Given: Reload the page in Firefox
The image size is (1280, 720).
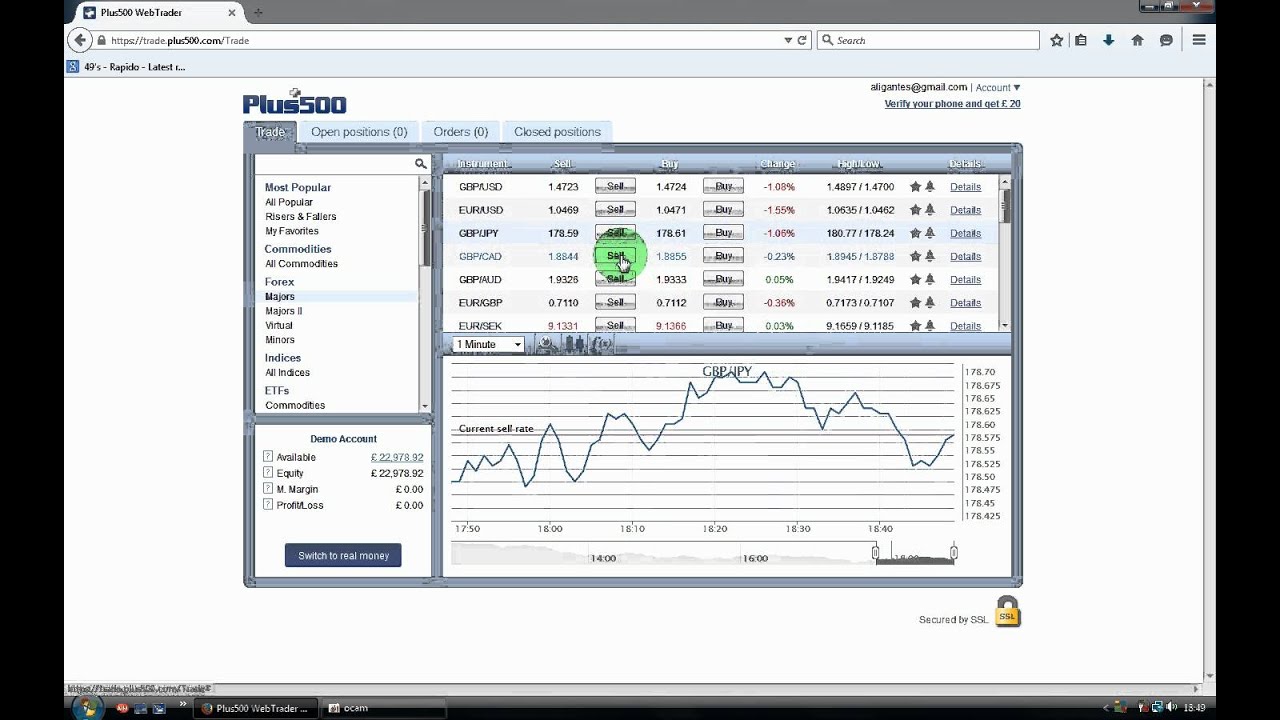Looking at the screenshot, I should point(802,40).
